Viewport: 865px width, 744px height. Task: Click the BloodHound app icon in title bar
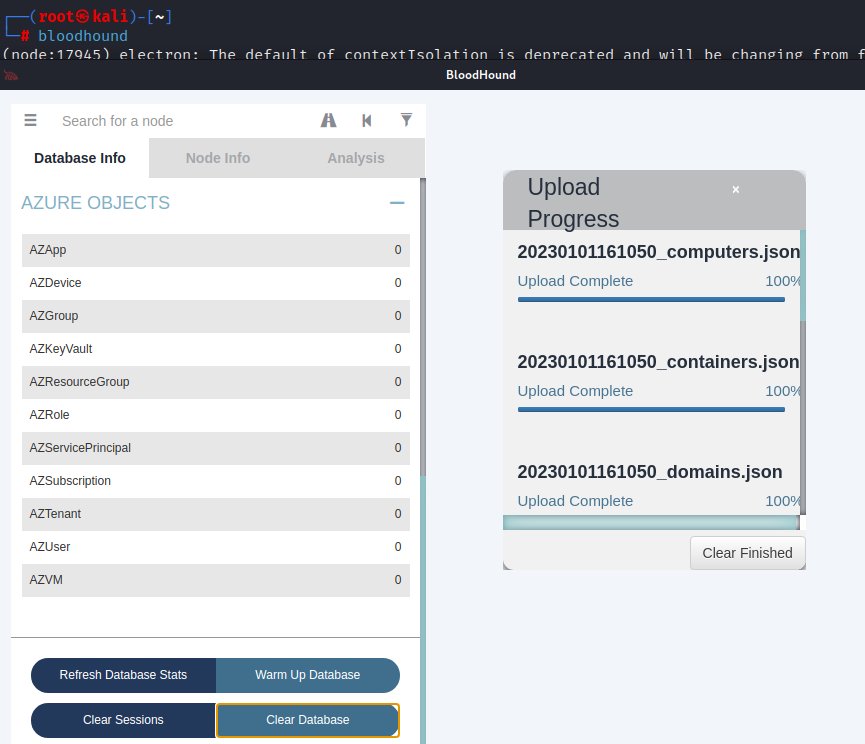click(10, 75)
